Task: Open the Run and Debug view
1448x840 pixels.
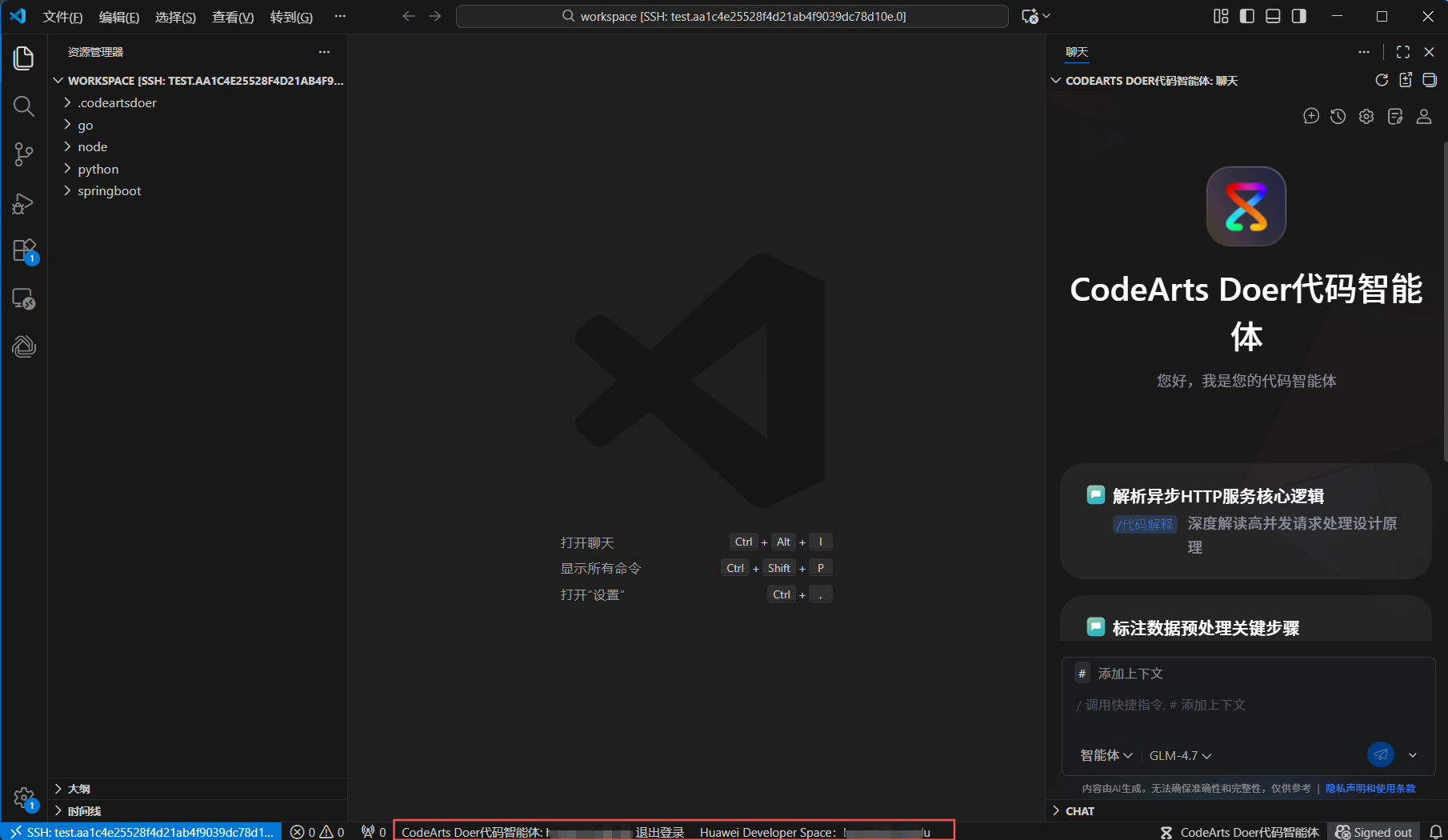Action: point(24,203)
